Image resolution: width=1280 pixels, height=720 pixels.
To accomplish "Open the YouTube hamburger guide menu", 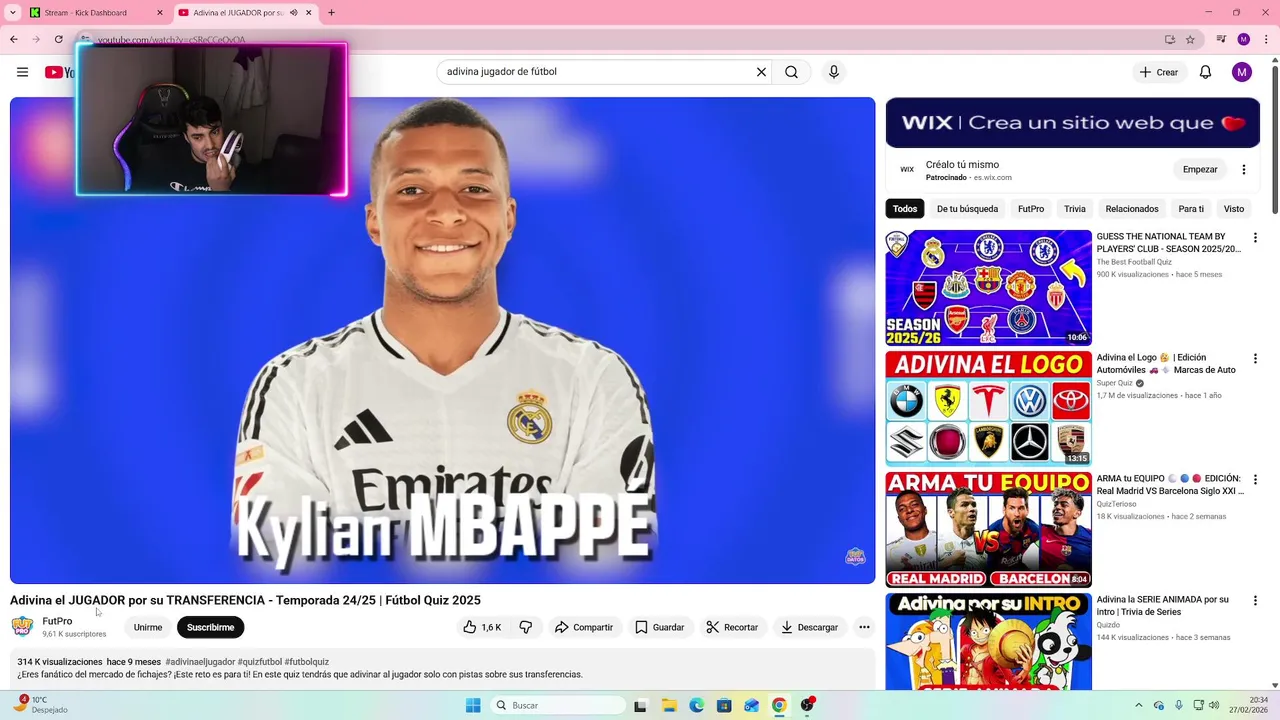I will [x=22, y=72].
